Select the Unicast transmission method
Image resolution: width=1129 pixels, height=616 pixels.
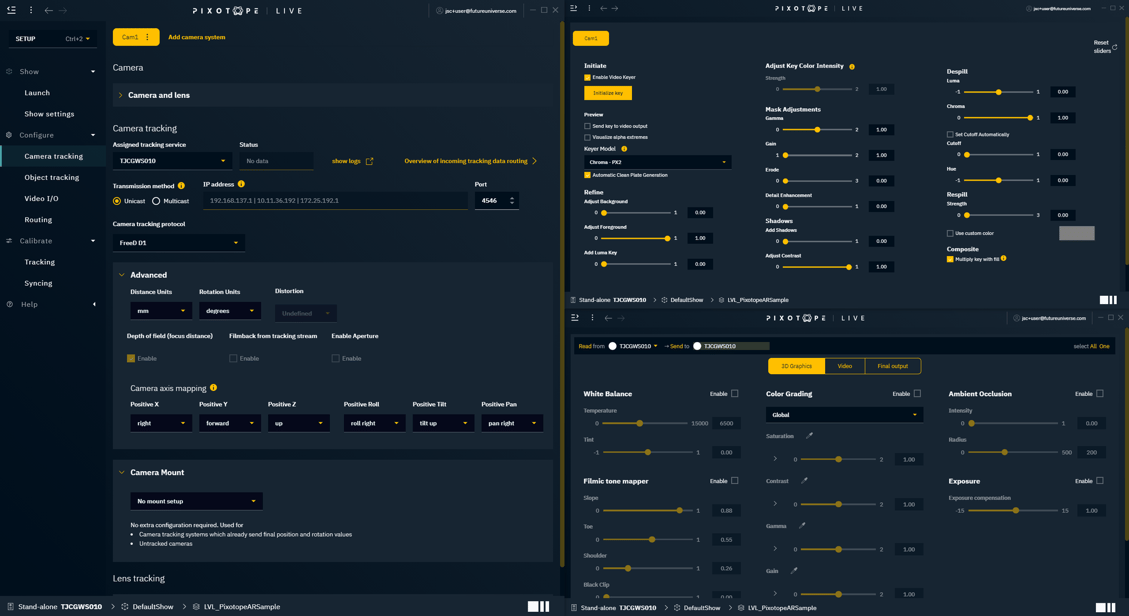[117, 201]
